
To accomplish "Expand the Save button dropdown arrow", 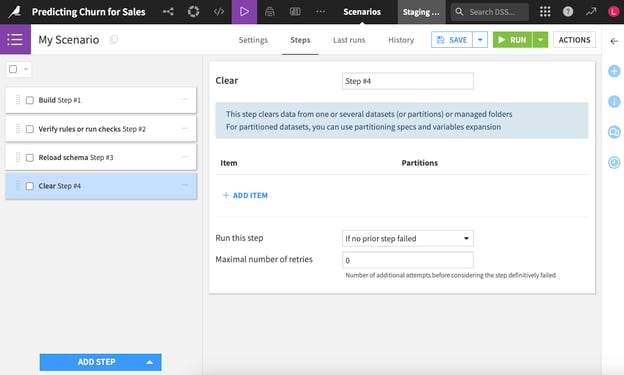I will coord(480,40).
